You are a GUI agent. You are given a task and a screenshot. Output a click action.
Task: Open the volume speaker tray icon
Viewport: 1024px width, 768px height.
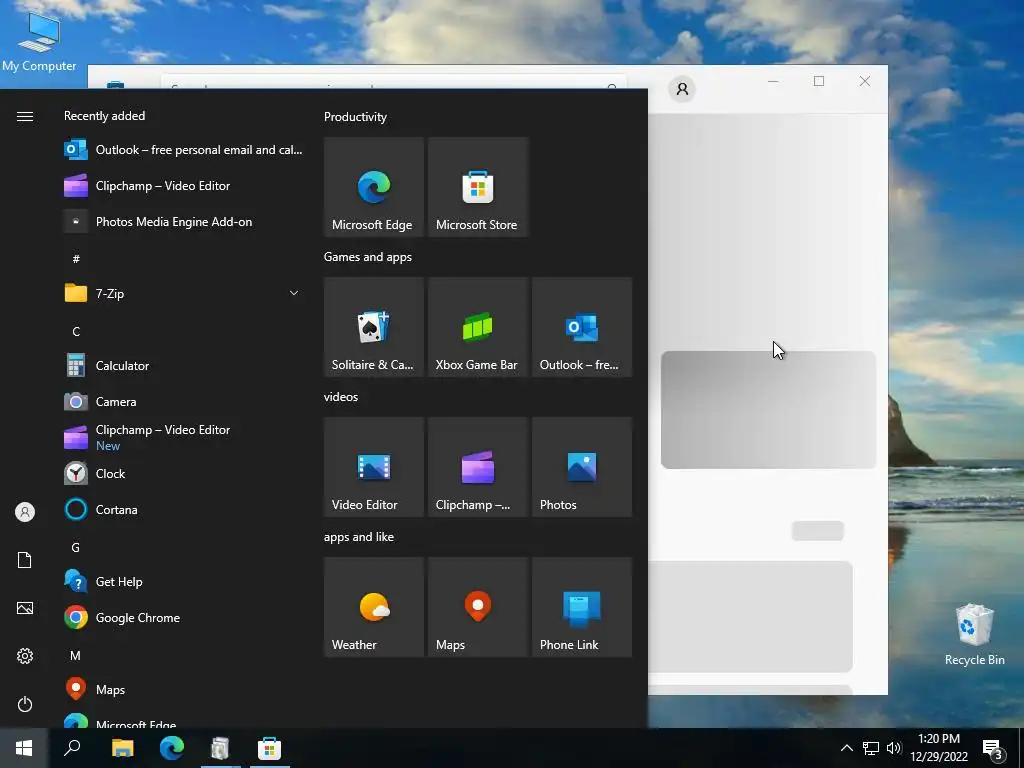pyautogui.click(x=894, y=748)
